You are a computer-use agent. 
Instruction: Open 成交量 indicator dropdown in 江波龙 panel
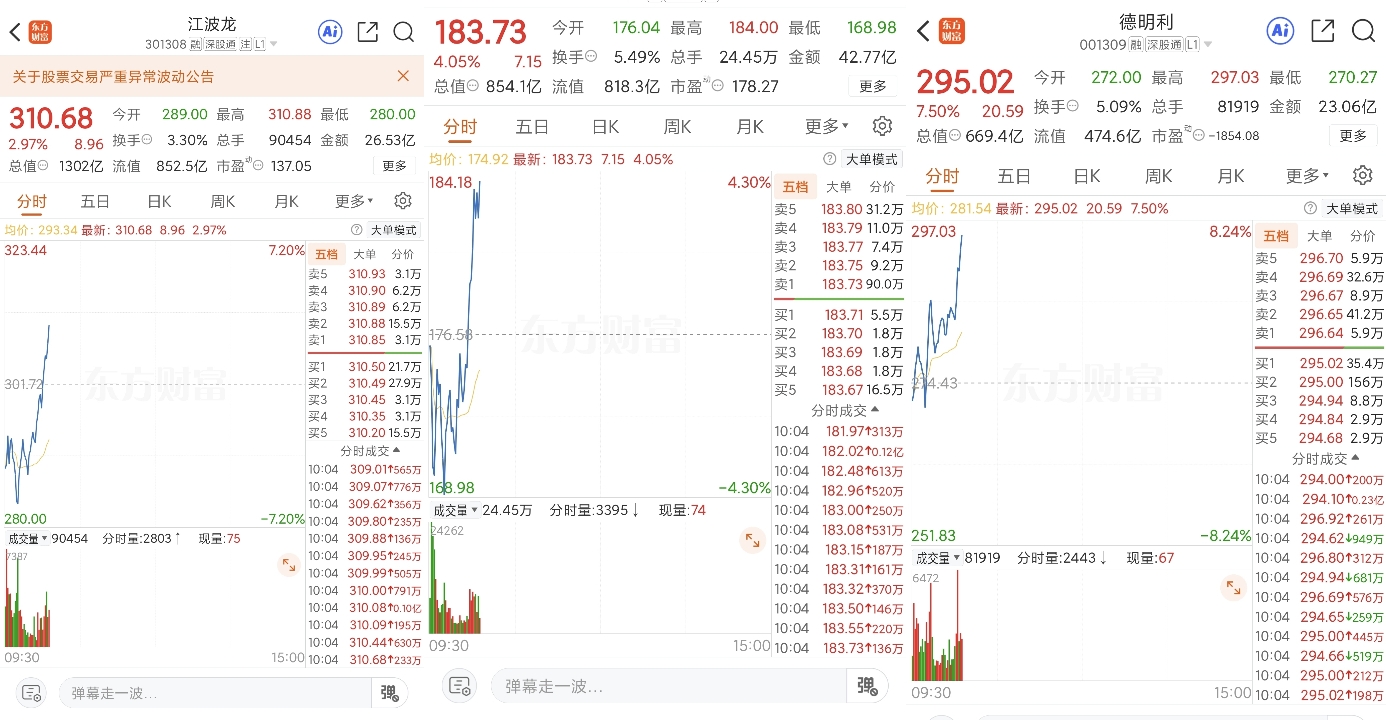click(27, 538)
